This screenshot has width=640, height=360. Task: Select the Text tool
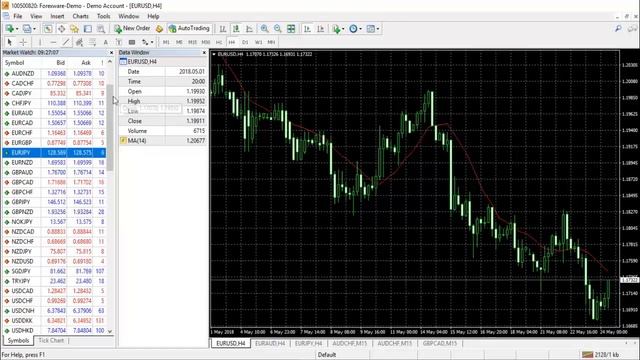[106, 42]
